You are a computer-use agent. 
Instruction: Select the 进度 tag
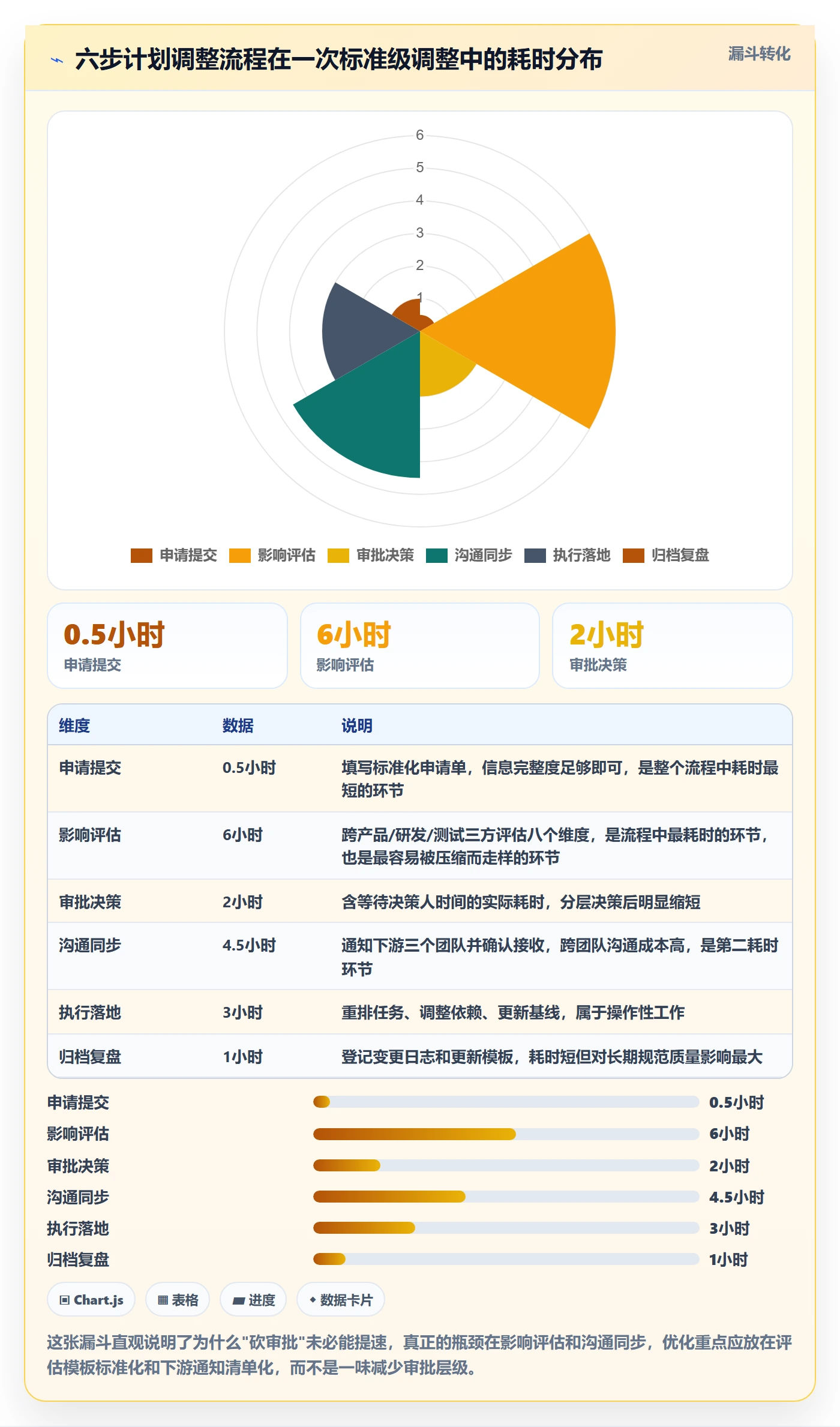point(253,1300)
